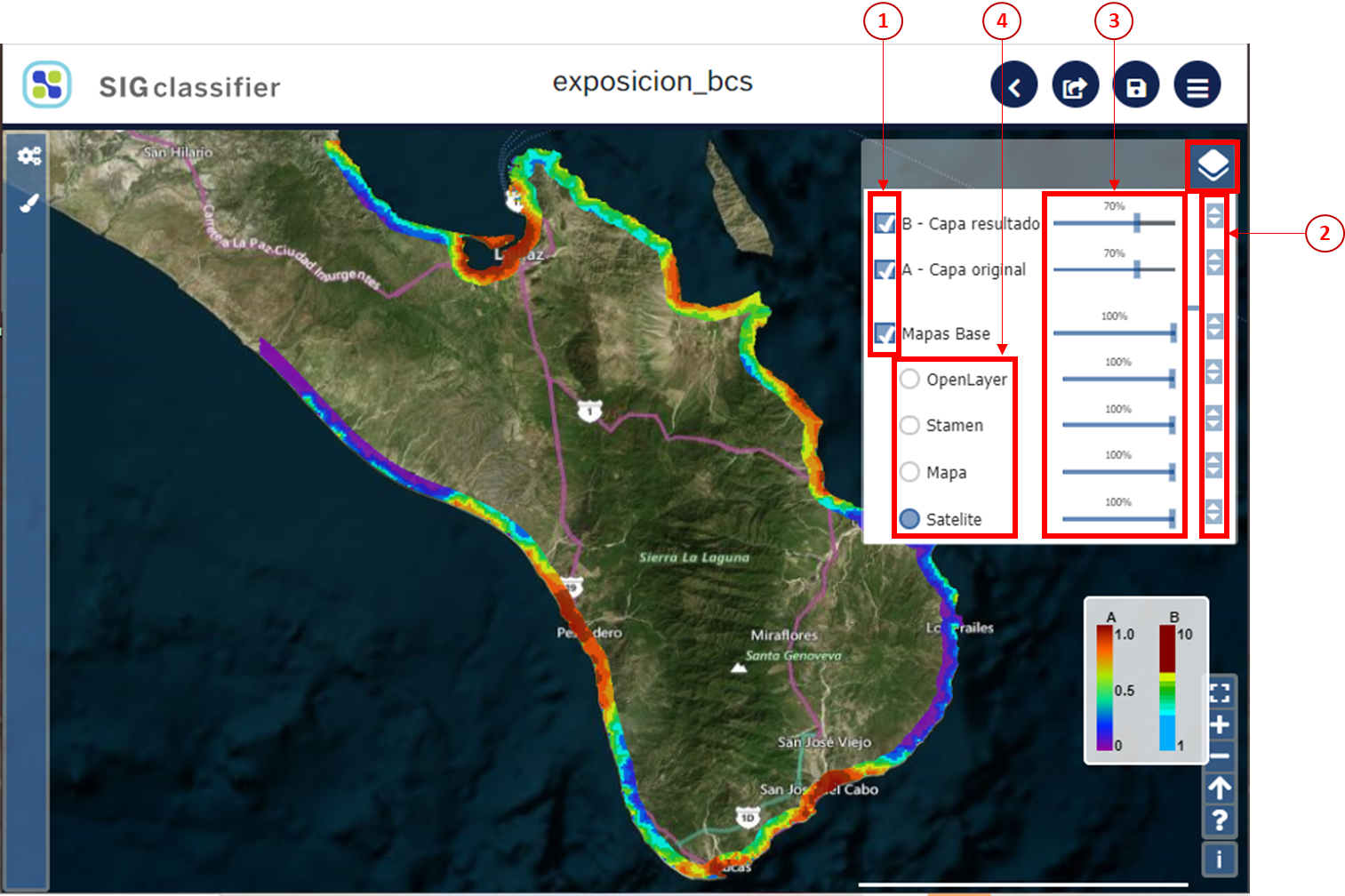Select the Satelite base map radio
Screen dimensions: 1345x896
[909, 518]
